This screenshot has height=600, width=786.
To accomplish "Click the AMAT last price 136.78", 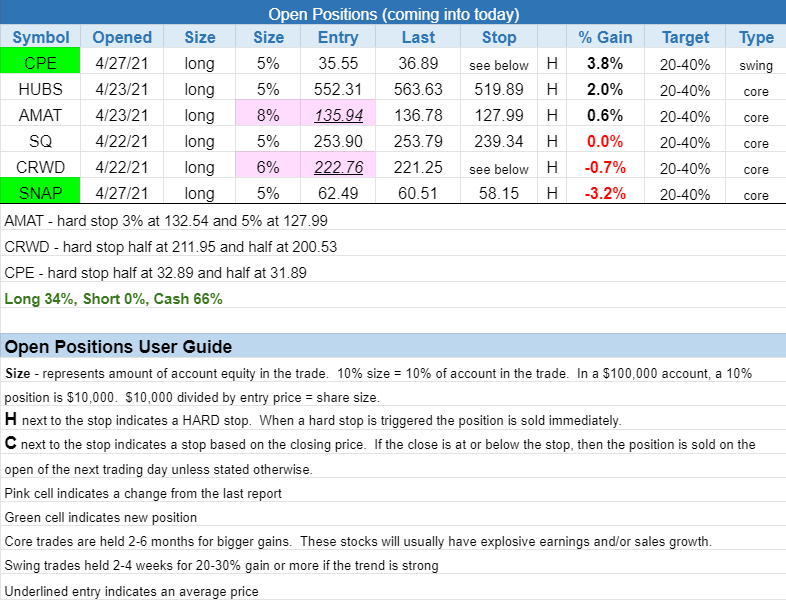I will pyautogui.click(x=418, y=115).
